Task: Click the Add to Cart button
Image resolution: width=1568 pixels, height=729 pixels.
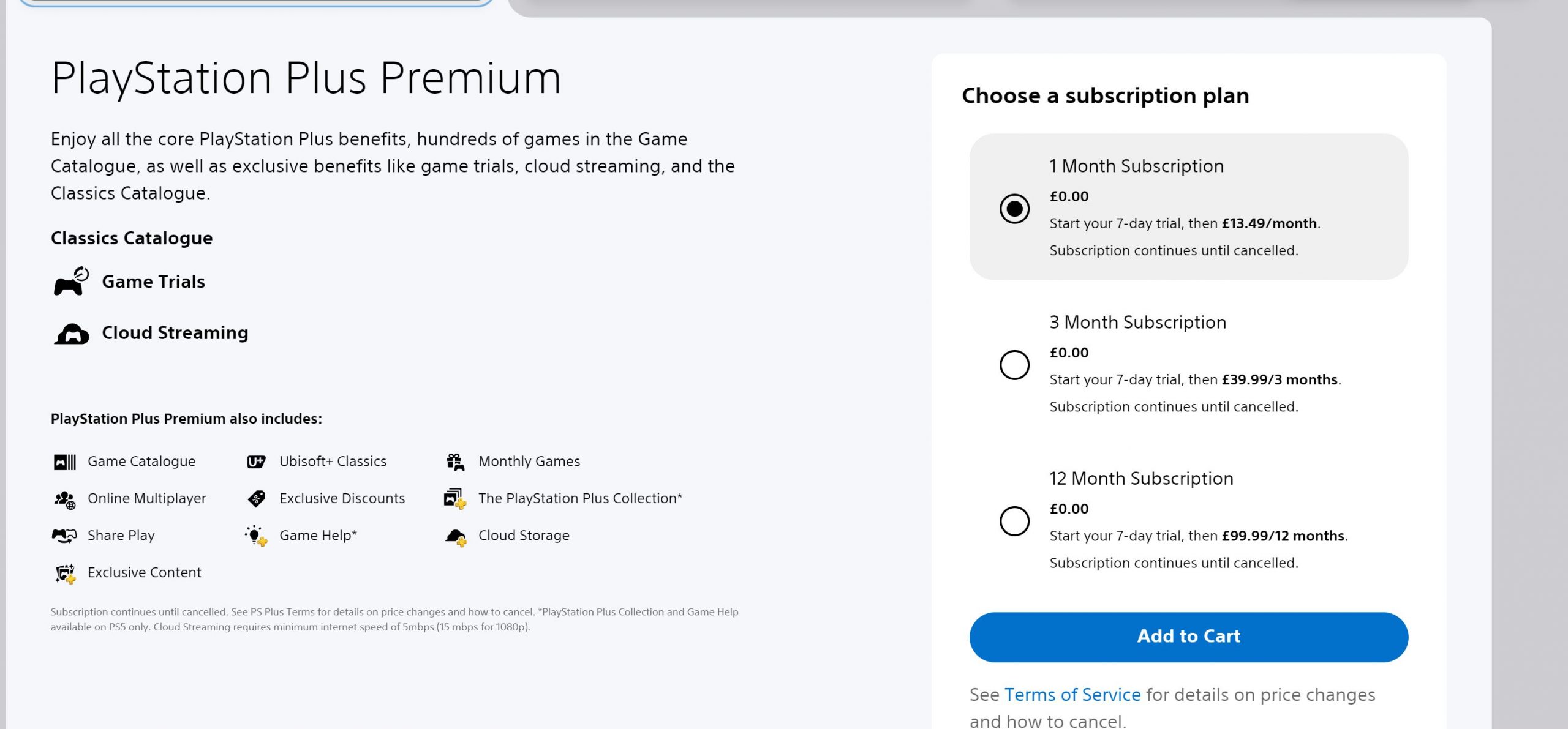Action: tap(1187, 637)
